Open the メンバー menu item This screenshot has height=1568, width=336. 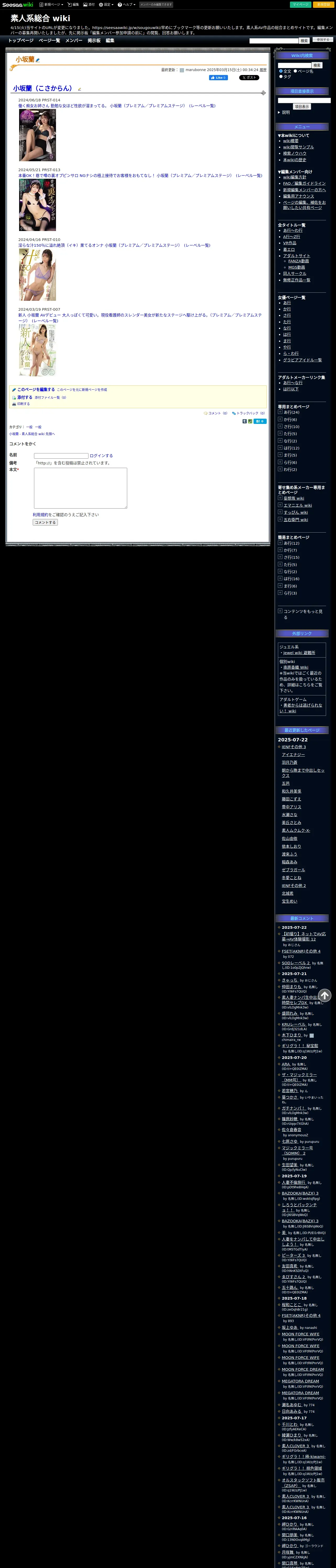coord(74,41)
